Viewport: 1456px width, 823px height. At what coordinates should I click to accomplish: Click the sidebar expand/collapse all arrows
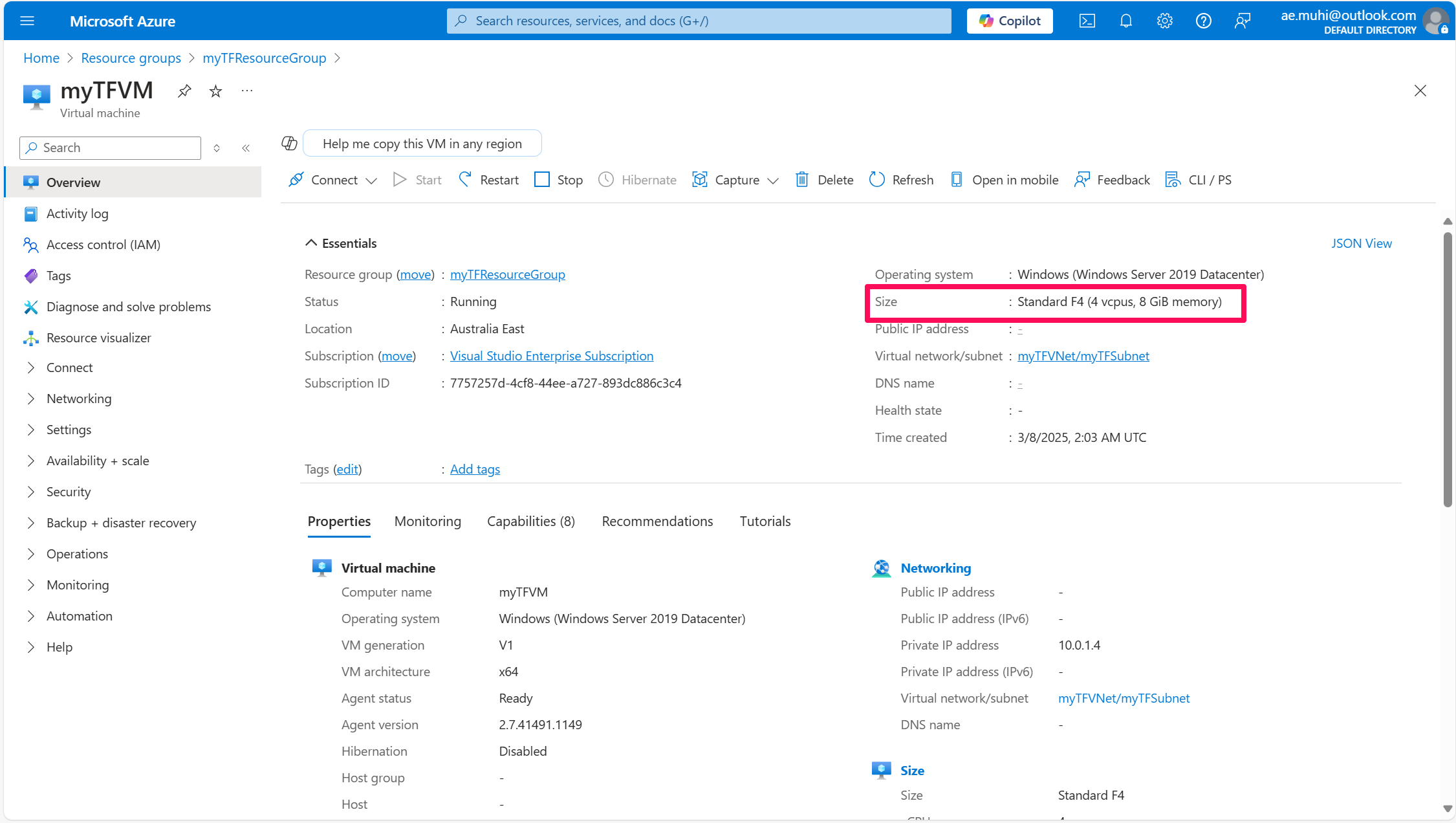pos(217,148)
